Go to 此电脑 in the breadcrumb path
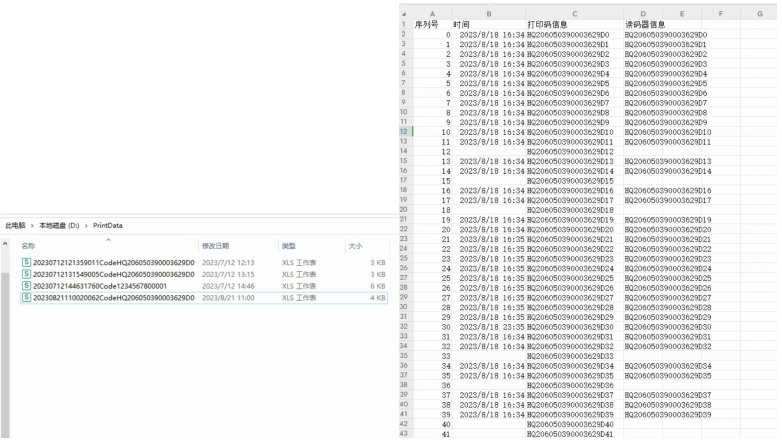This screenshot has width=782, height=440. coord(16,226)
